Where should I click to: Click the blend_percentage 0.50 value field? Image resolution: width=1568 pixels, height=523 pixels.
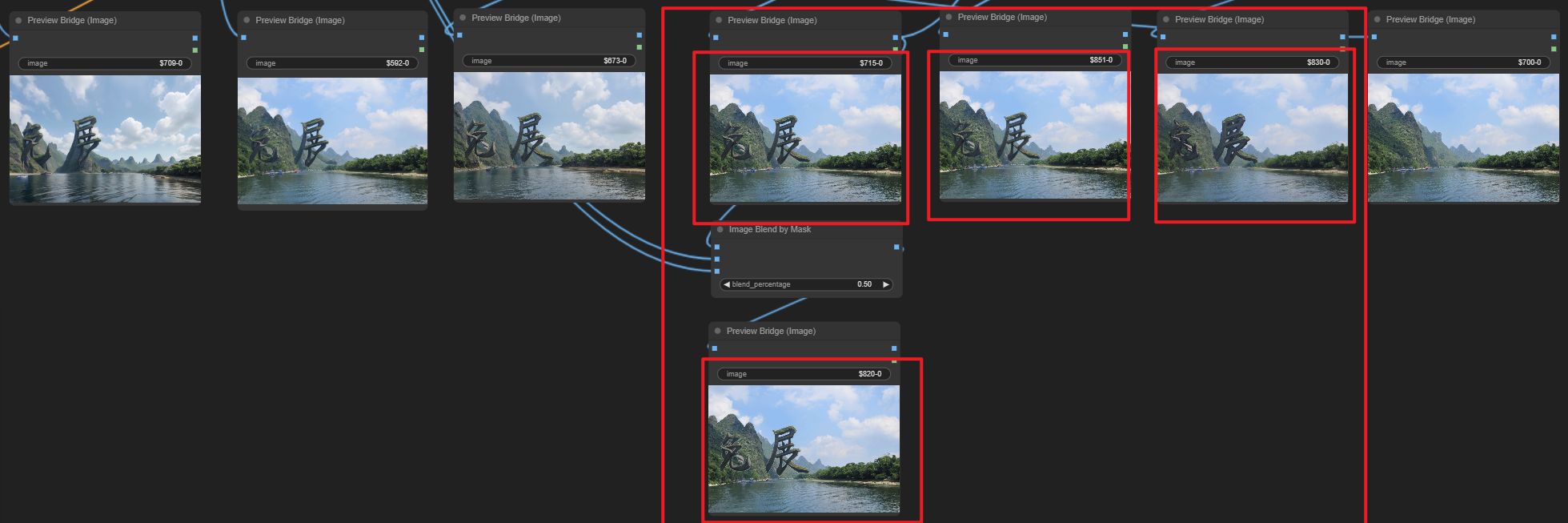(806, 284)
